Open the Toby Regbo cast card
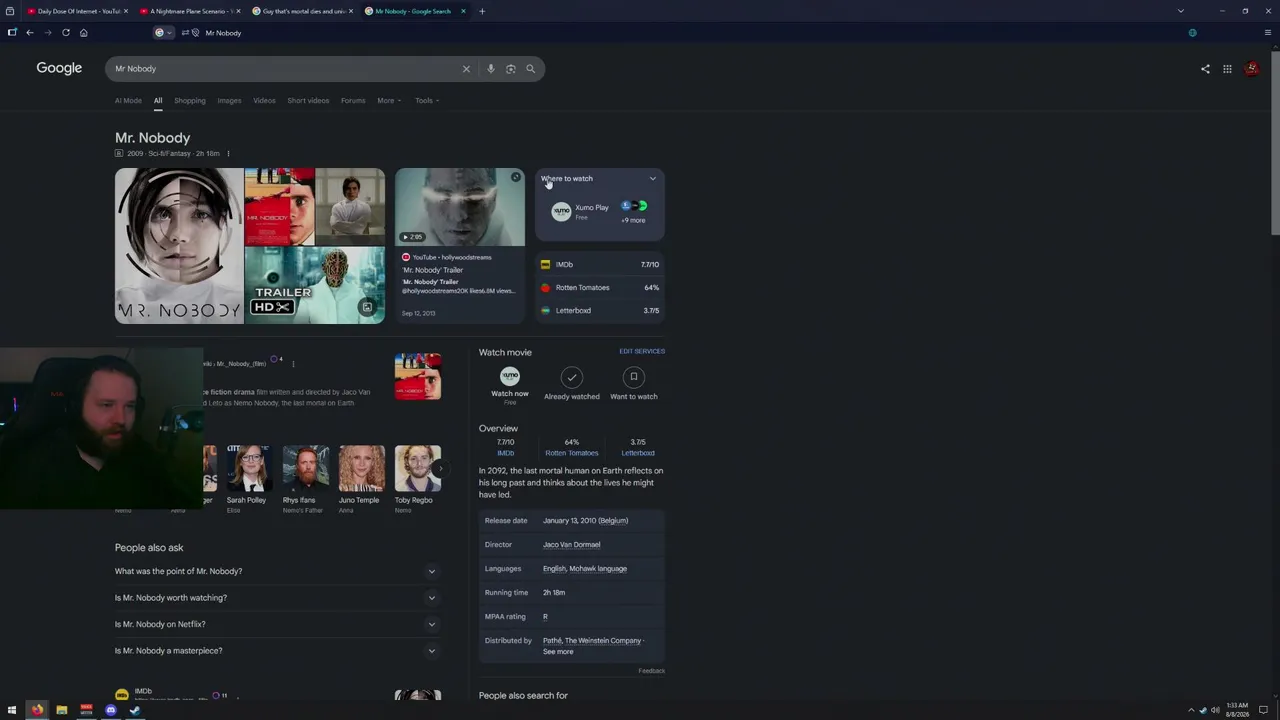1280x720 pixels. (x=416, y=480)
